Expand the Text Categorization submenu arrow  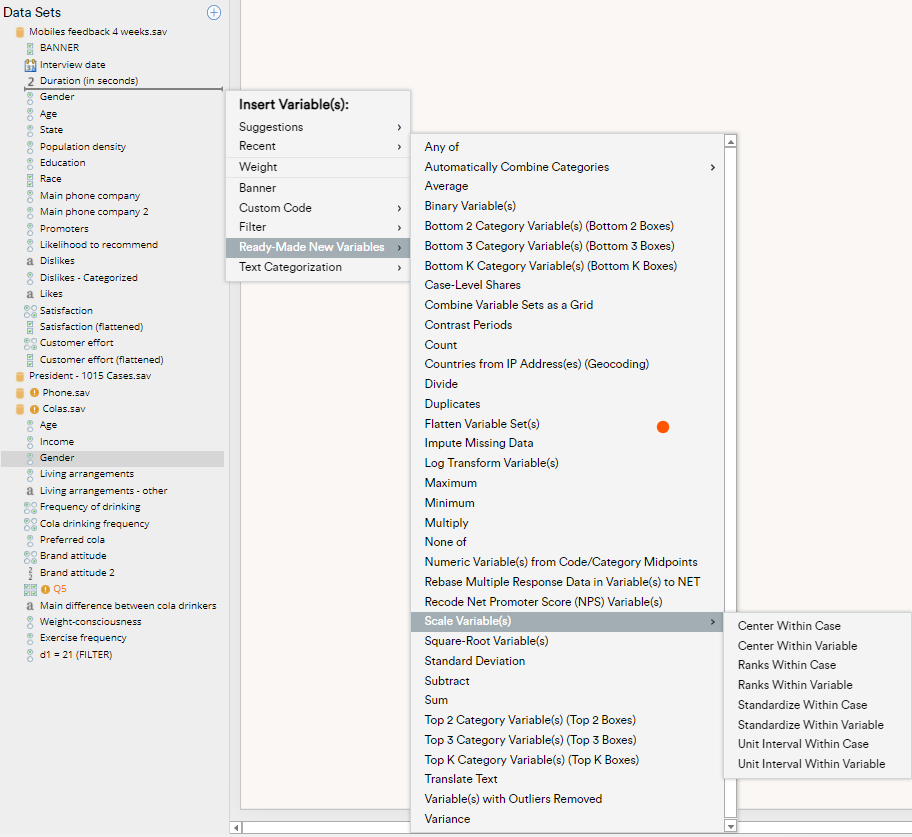[x=399, y=268]
